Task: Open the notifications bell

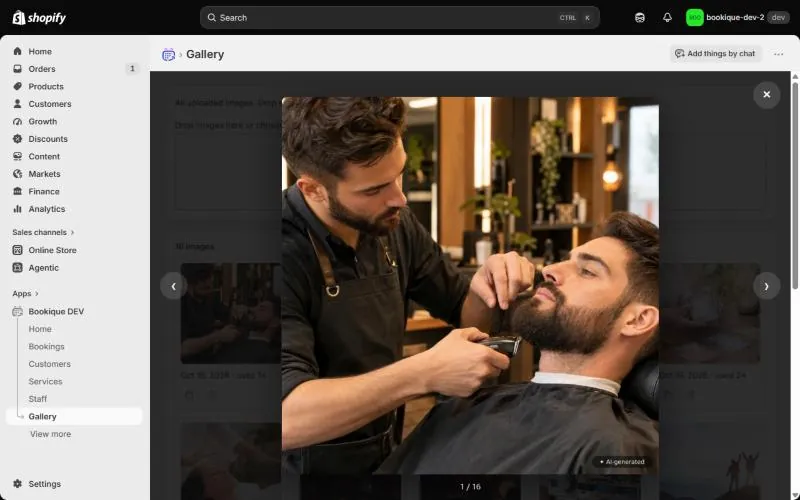Action: [667, 18]
